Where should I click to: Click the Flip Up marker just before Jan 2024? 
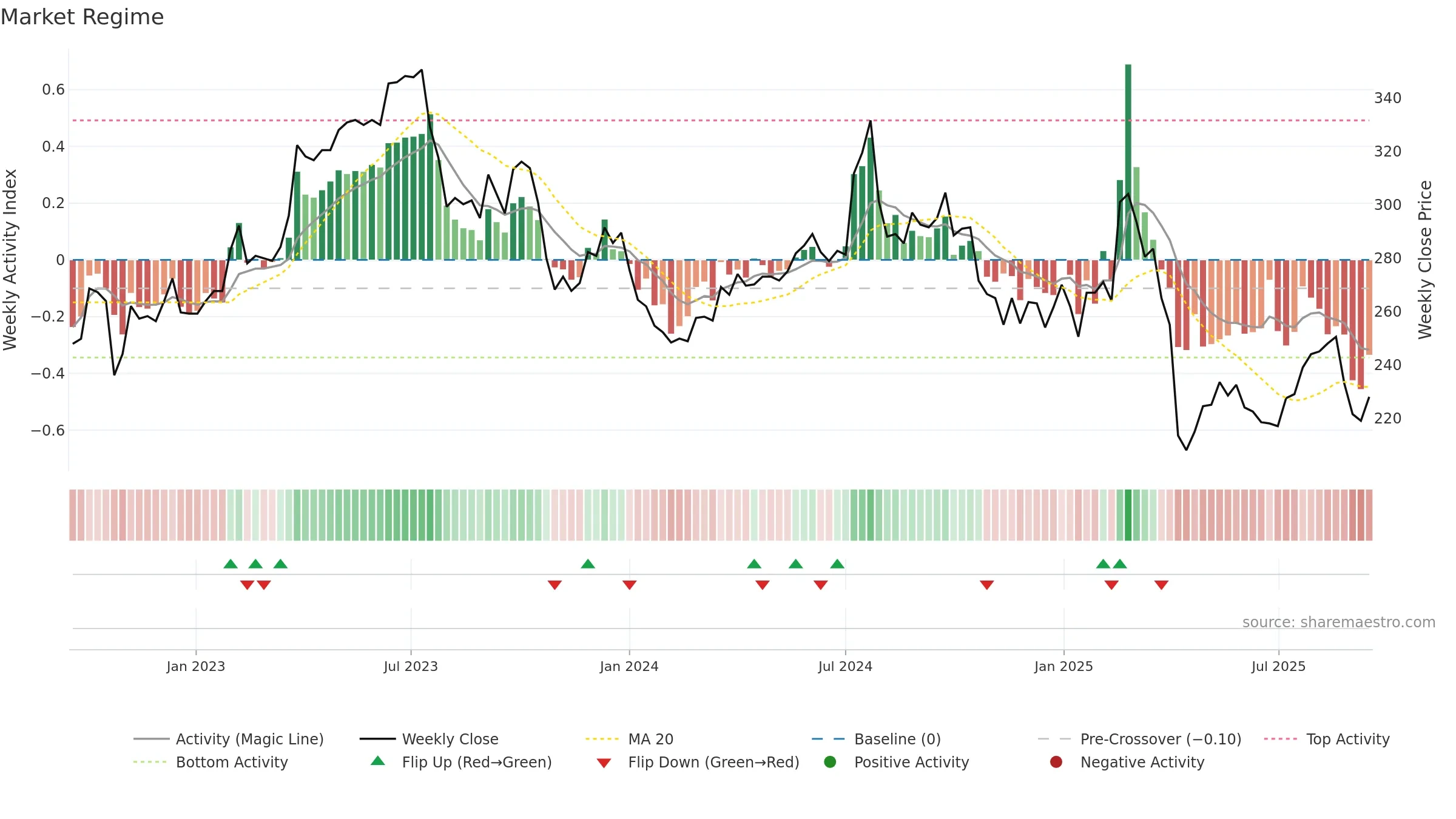pos(588,564)
